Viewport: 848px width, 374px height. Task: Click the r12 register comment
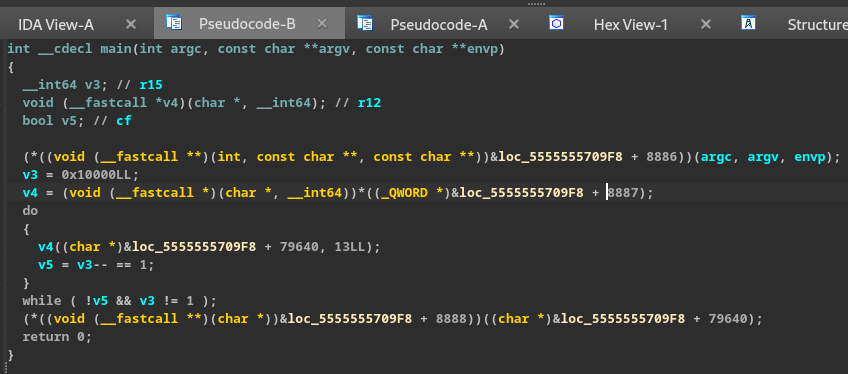pos(369,103)
